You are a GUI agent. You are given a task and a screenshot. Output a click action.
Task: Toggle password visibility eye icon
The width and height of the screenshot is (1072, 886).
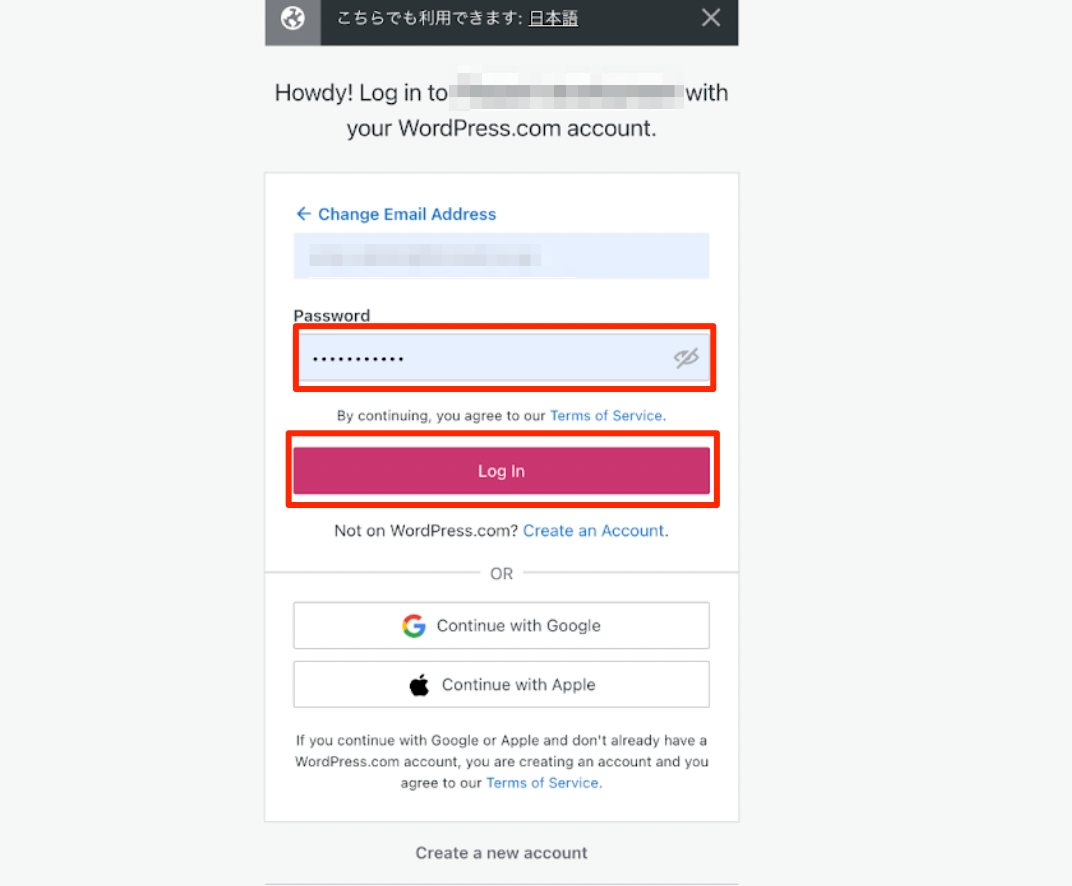tap(686, 359)
